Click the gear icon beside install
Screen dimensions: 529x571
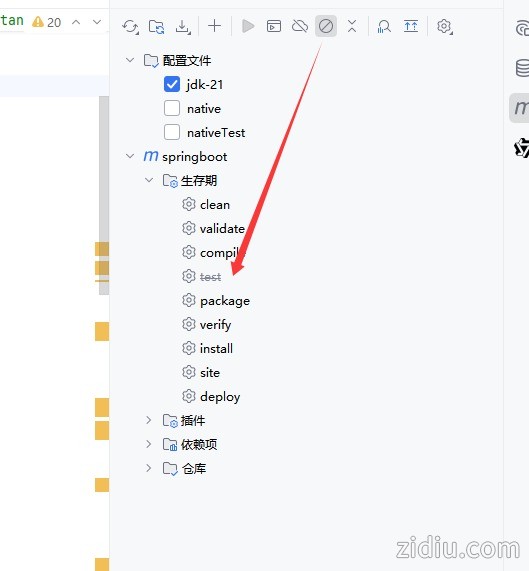click(x=189, y=348)
